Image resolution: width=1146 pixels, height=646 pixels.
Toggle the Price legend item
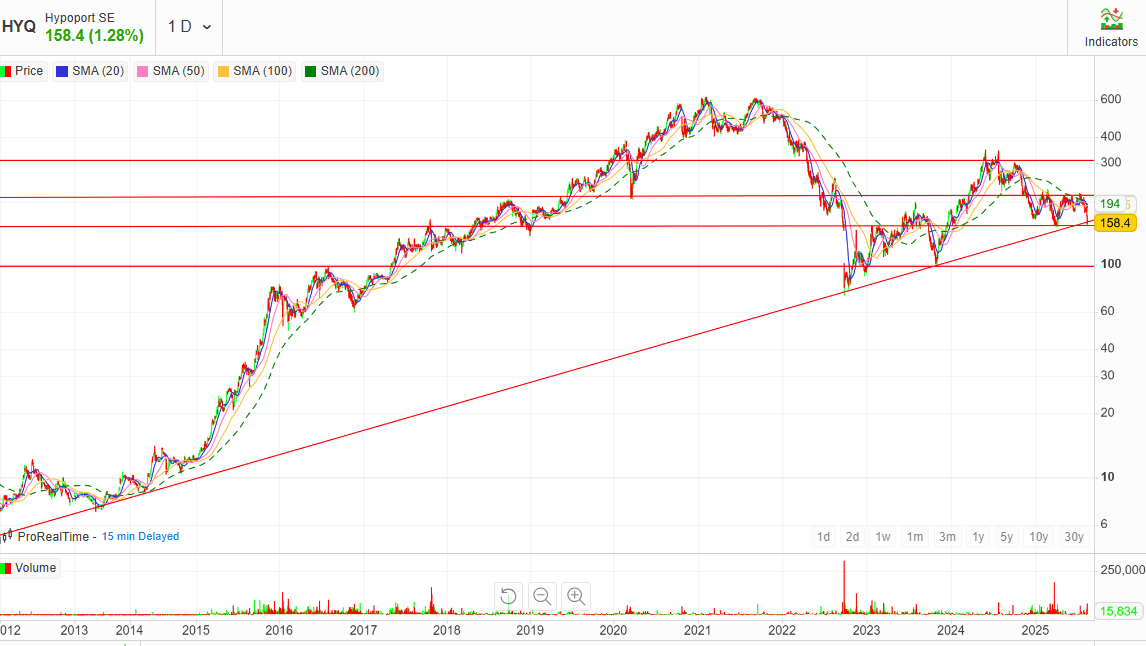click(24, 71)
